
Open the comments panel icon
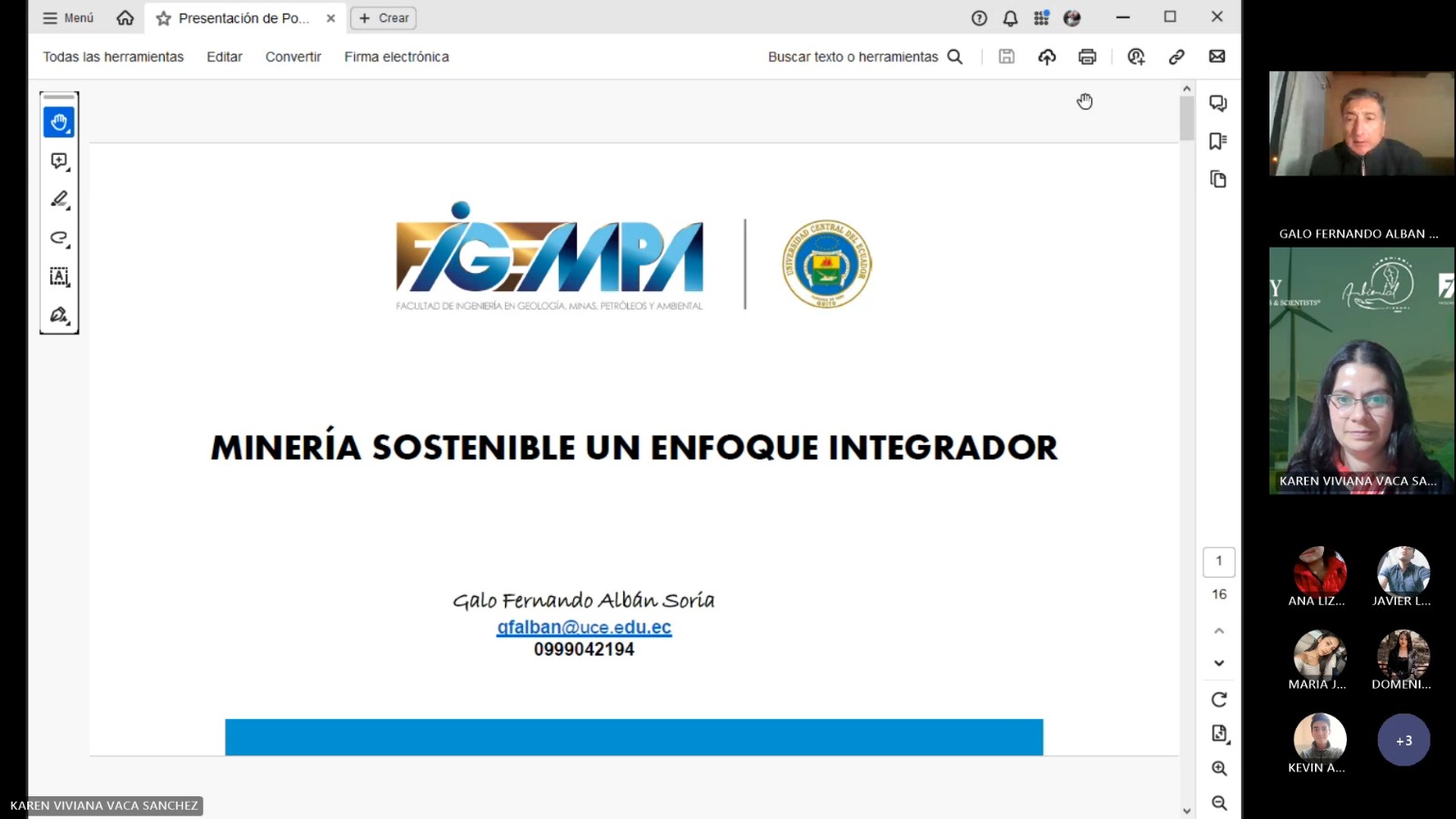(x=1218, y=103)
